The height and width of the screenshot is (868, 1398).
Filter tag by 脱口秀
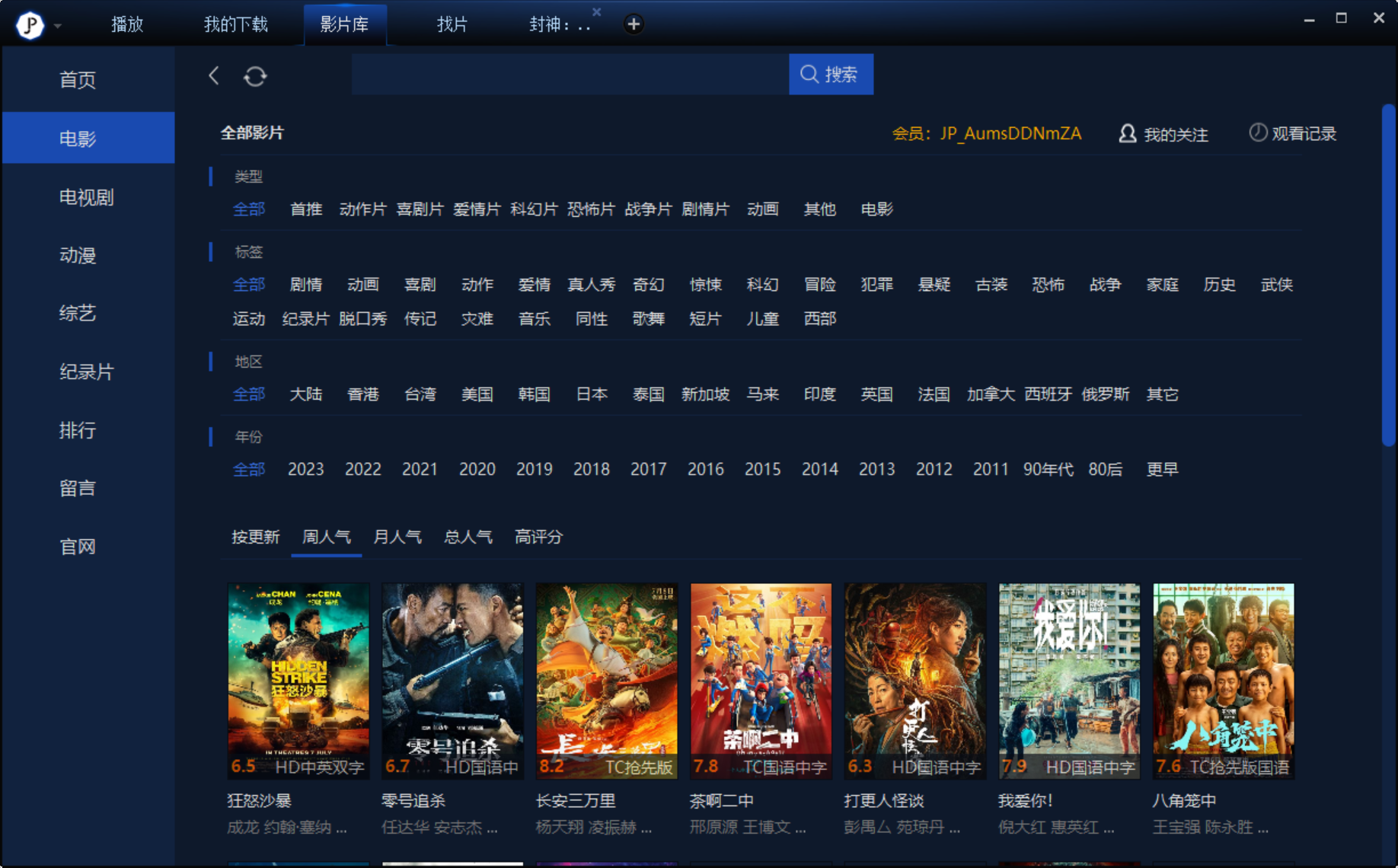(363, 318)
